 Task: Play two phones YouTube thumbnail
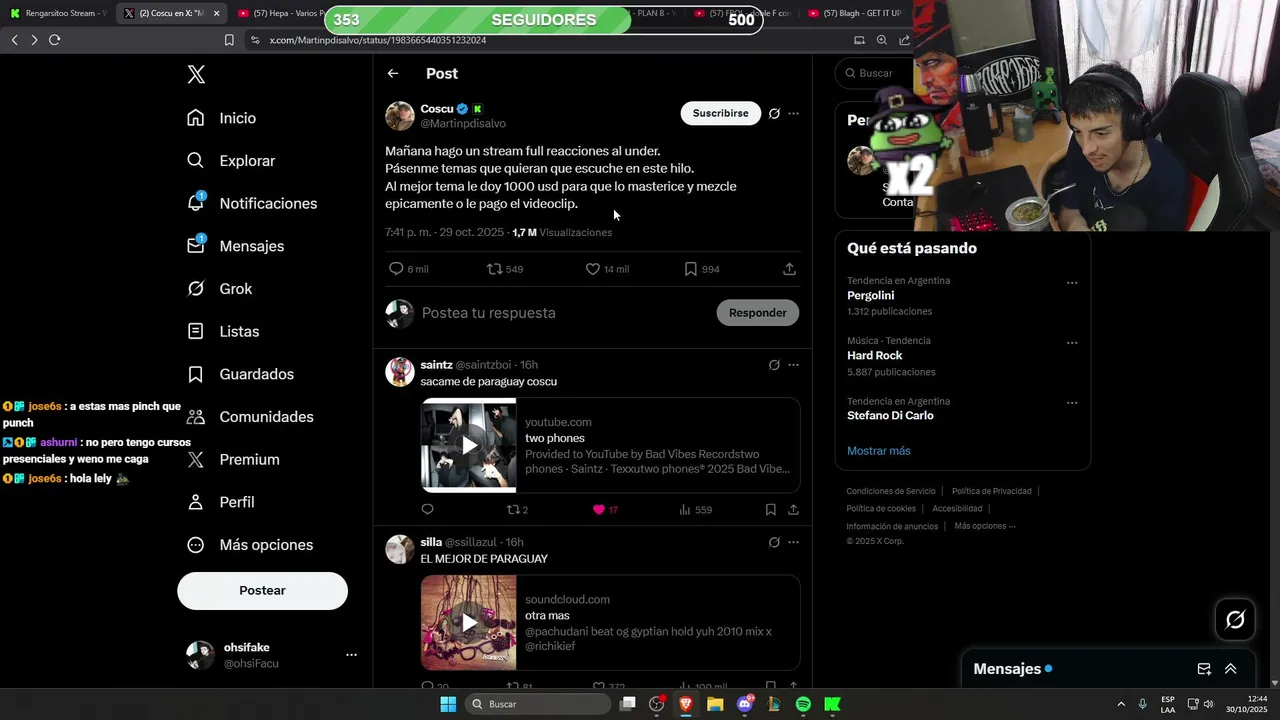469,446
